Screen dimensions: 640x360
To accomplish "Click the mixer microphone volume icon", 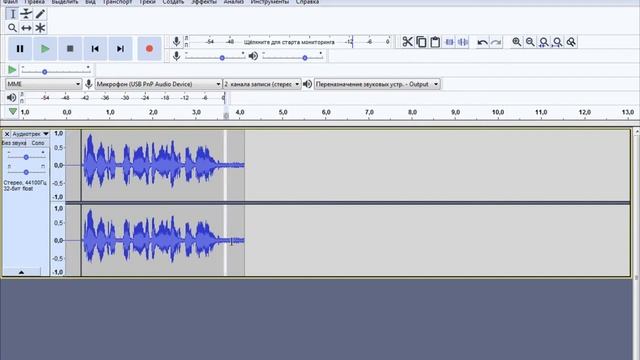I will (176, 56).
